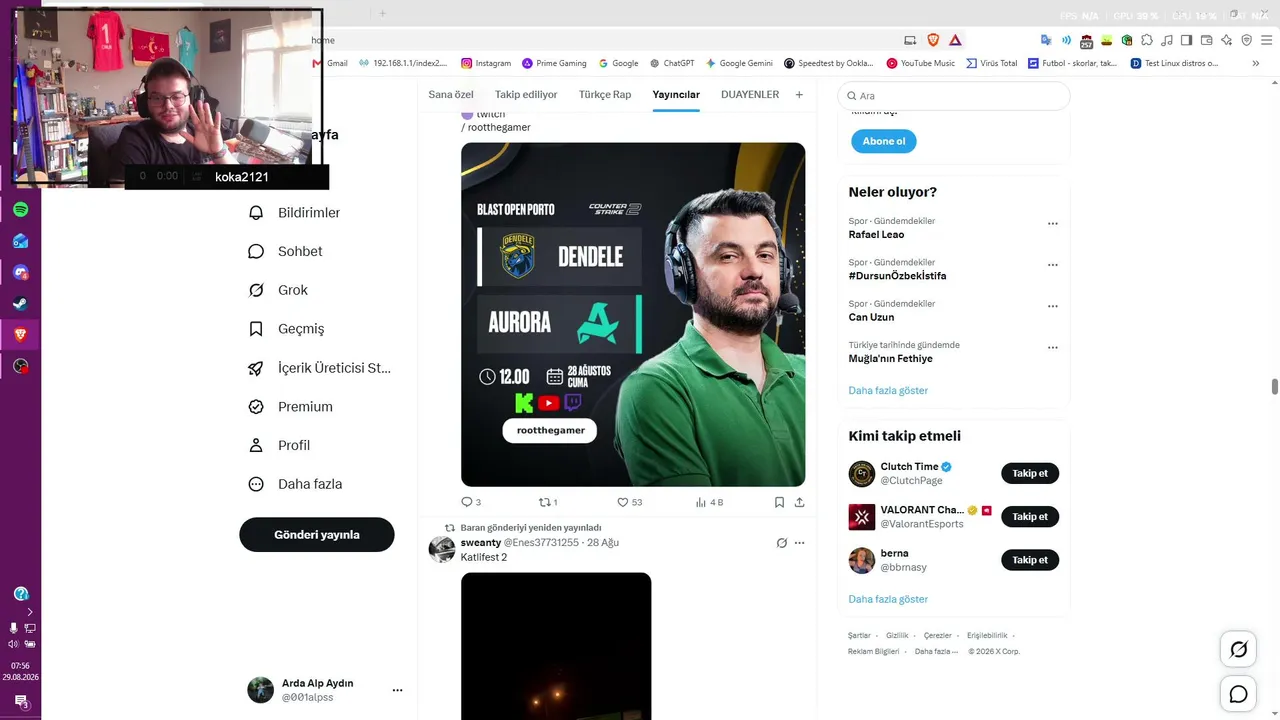1280x720 pixels.
Task: Open Brave VPN shield icon
Action: (1247, 40)
